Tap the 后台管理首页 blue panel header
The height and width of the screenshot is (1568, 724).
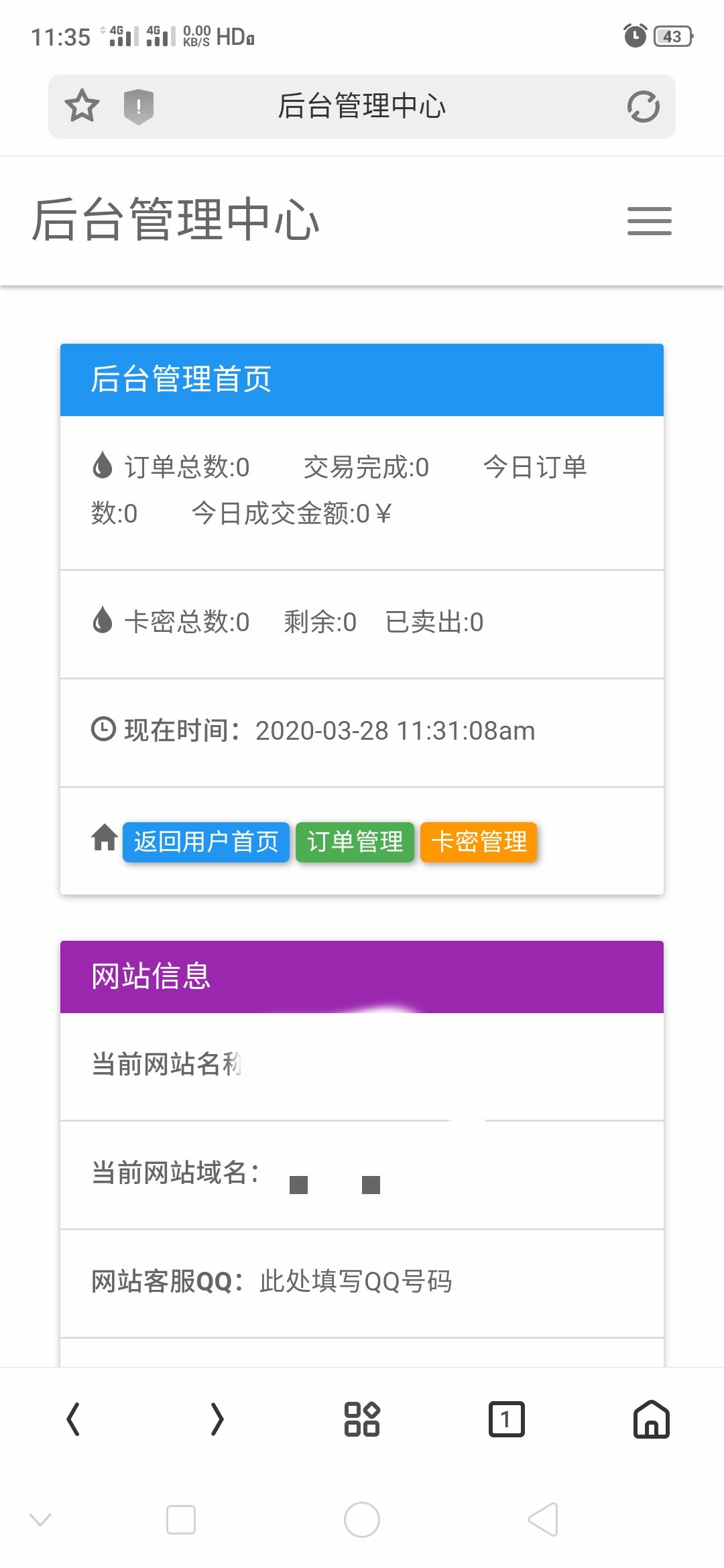click(362, 379)
